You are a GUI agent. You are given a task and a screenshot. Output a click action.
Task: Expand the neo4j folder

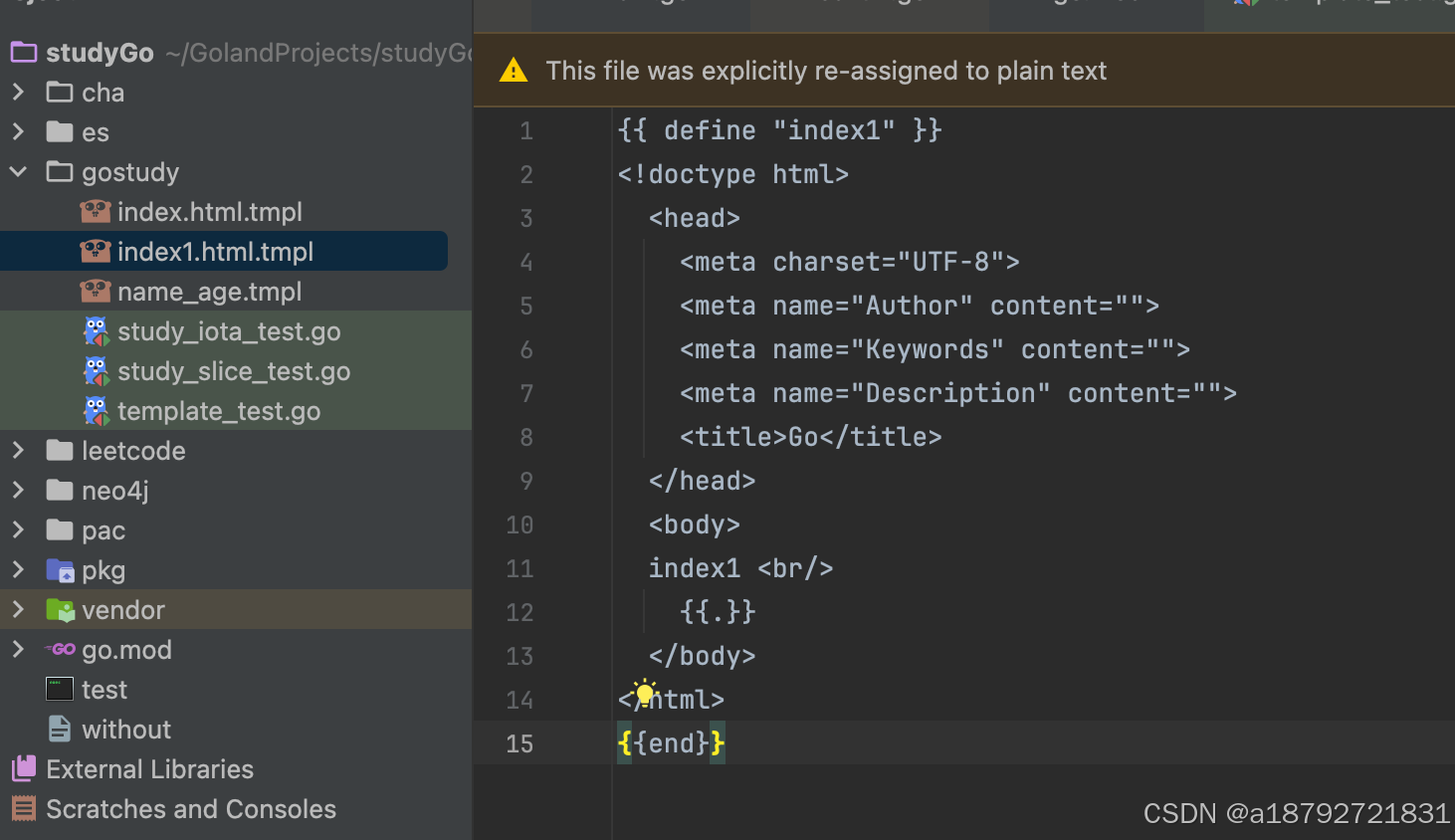tap(18, 491)
